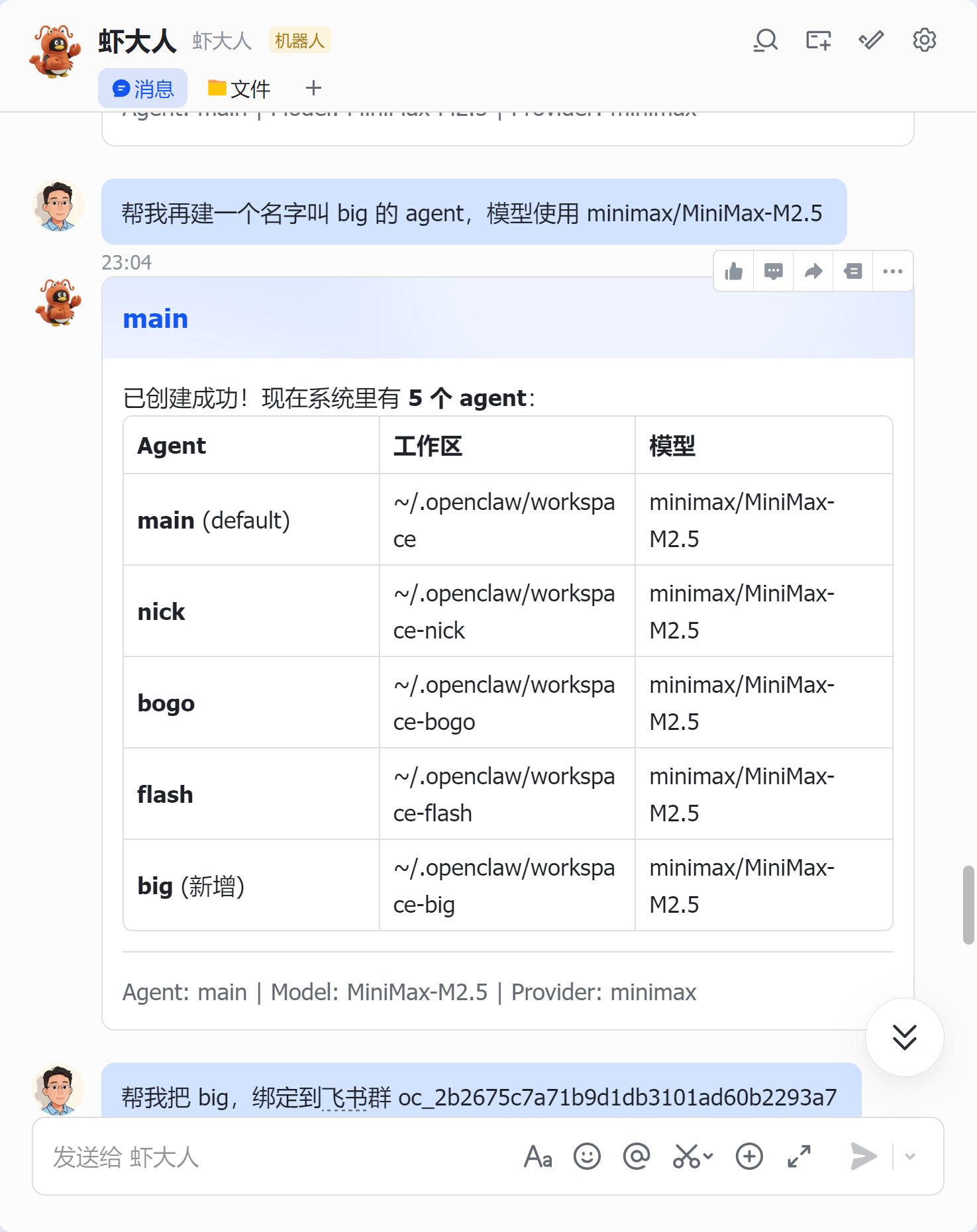Click the workspace-big path cell
This screenshot has width=977, height=1232.
507,886
